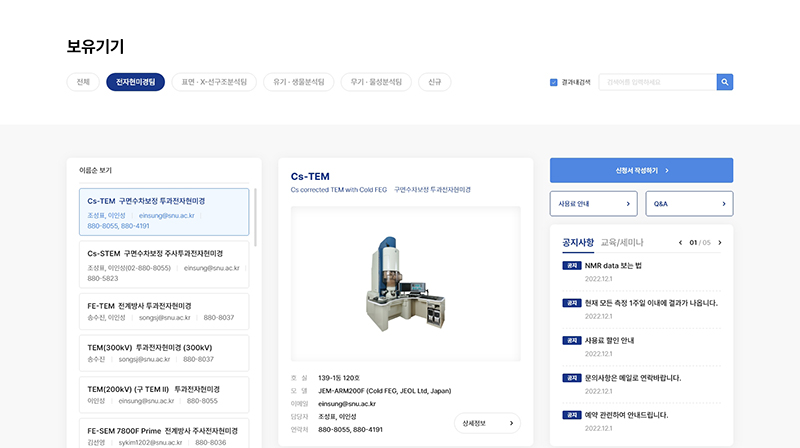
Task: Select the 전체 category filter
Action: point(83,82)
